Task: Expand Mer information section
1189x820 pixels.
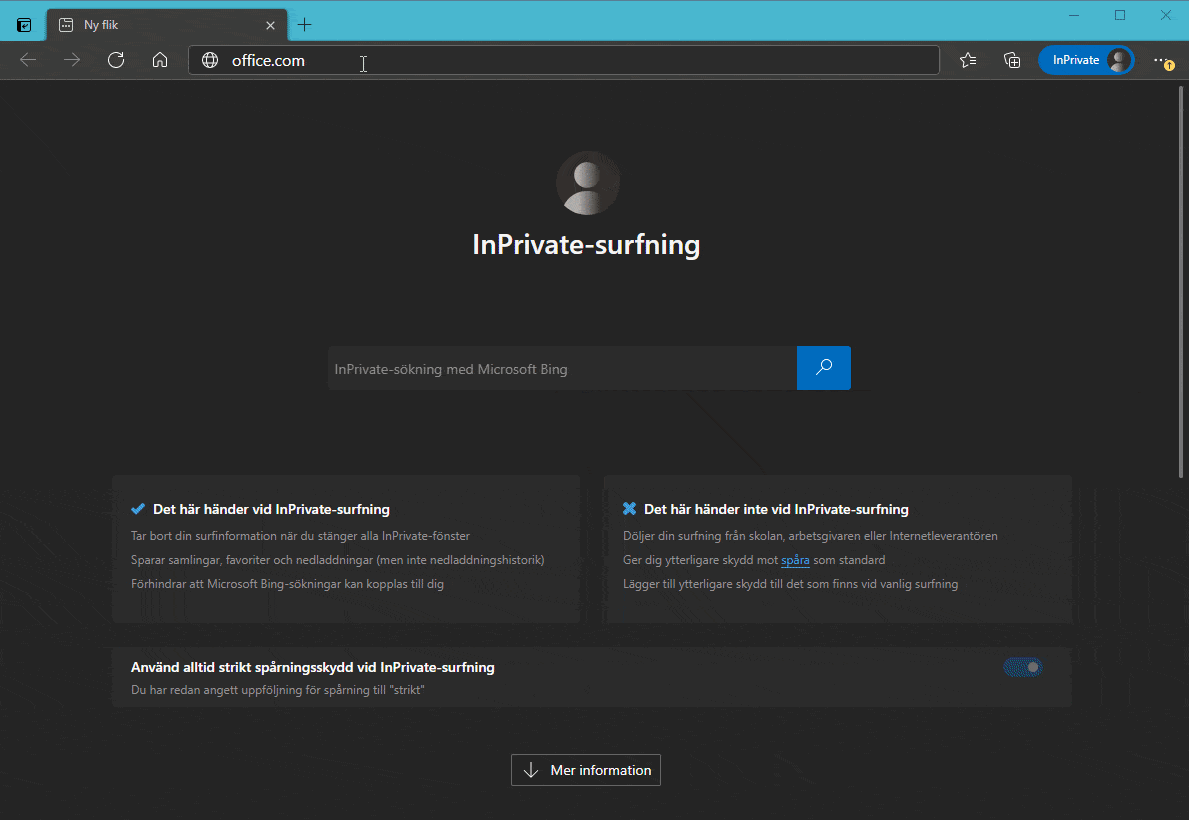Action: (x=586, y=770)
